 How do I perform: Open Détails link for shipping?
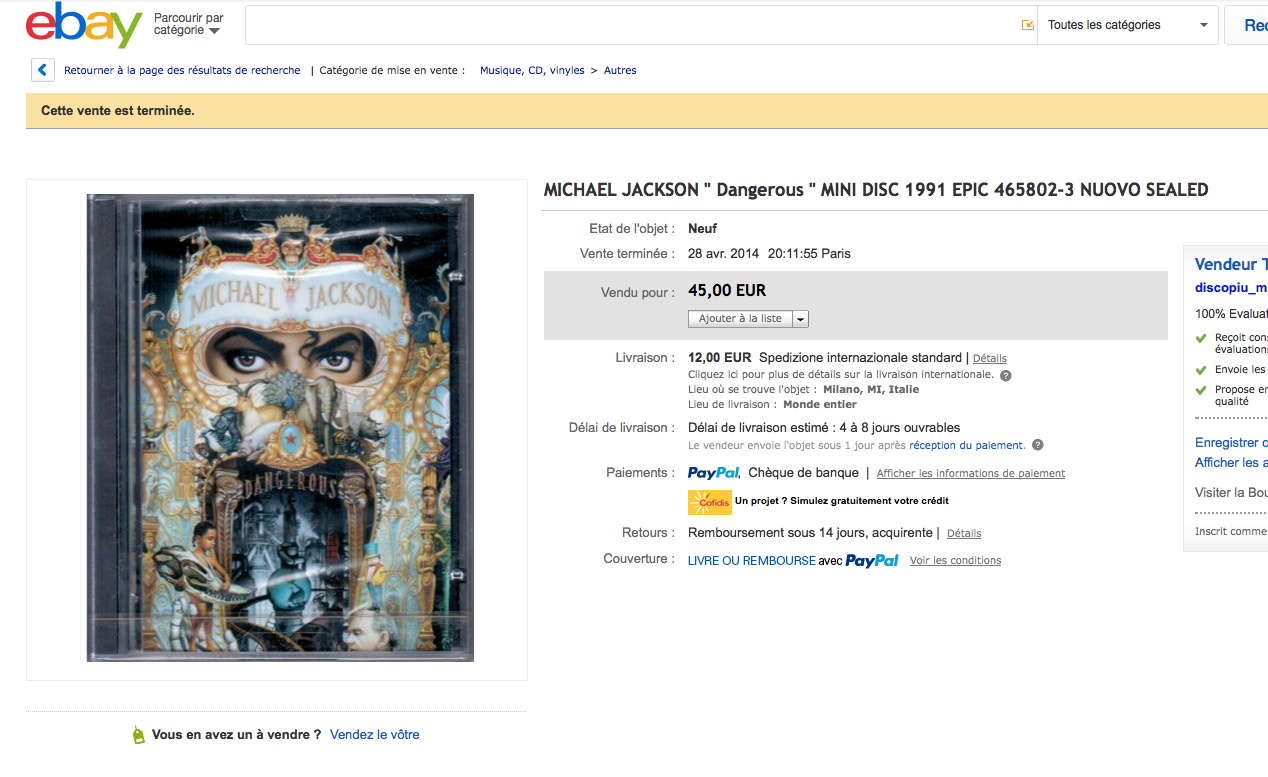click(x=990, y=358)
